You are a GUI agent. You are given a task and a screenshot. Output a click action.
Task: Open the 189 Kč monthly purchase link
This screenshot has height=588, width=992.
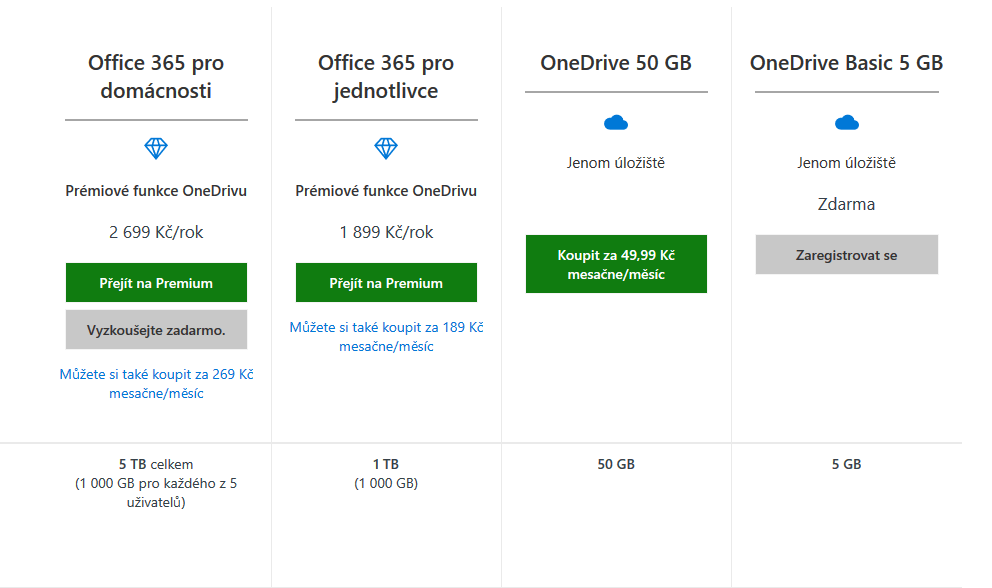(386, 337)
